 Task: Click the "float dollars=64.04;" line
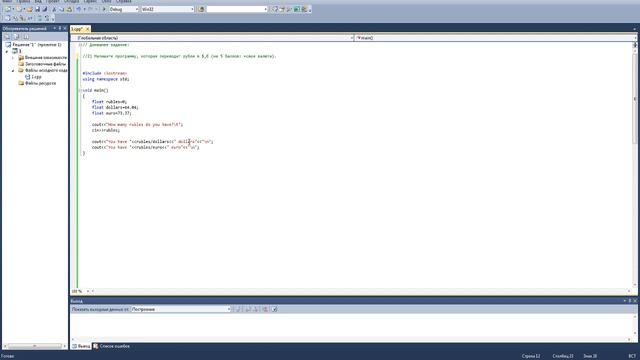tap(115, 107)
